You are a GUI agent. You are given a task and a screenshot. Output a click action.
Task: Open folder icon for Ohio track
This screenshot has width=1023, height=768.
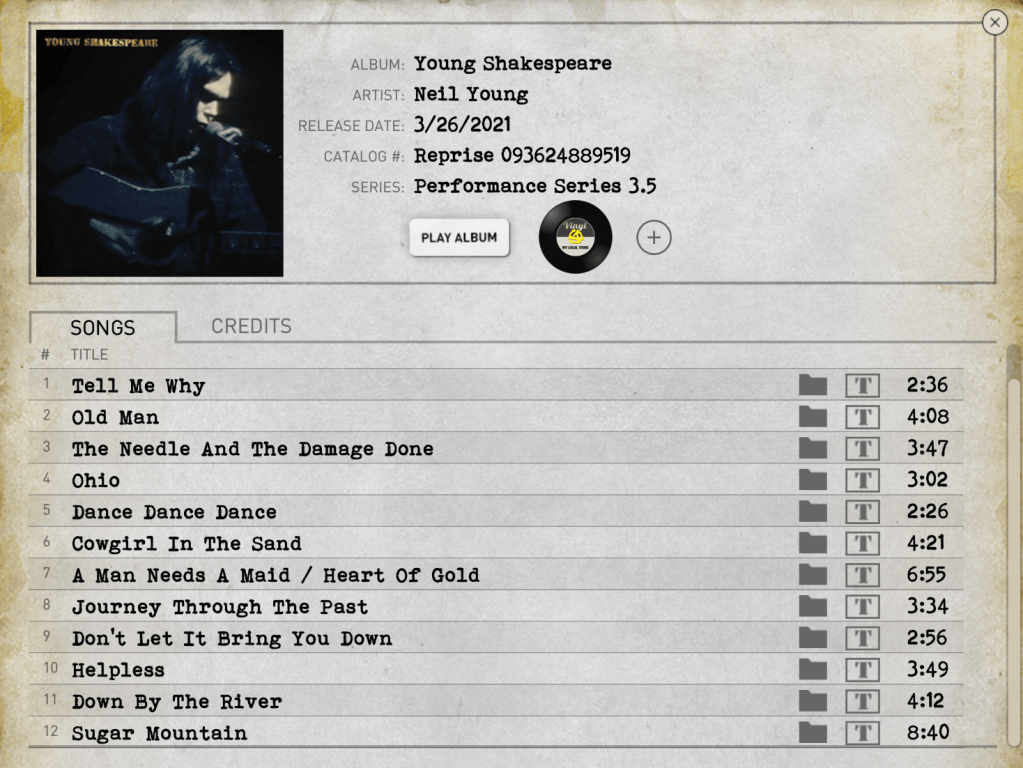point(812,480)
